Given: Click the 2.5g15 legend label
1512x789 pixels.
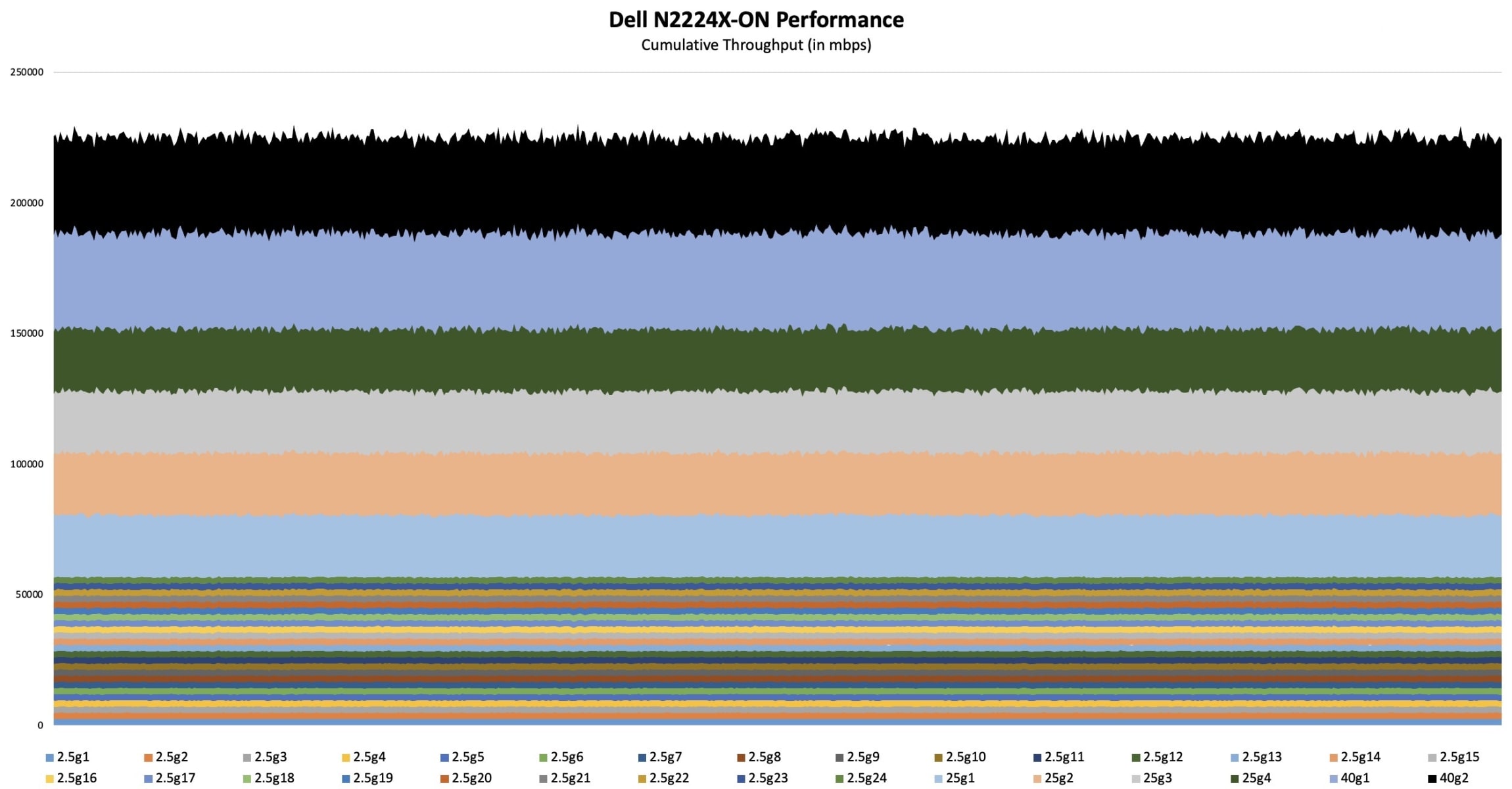Looking at the screenshot, I should (x=1459, y=757).
